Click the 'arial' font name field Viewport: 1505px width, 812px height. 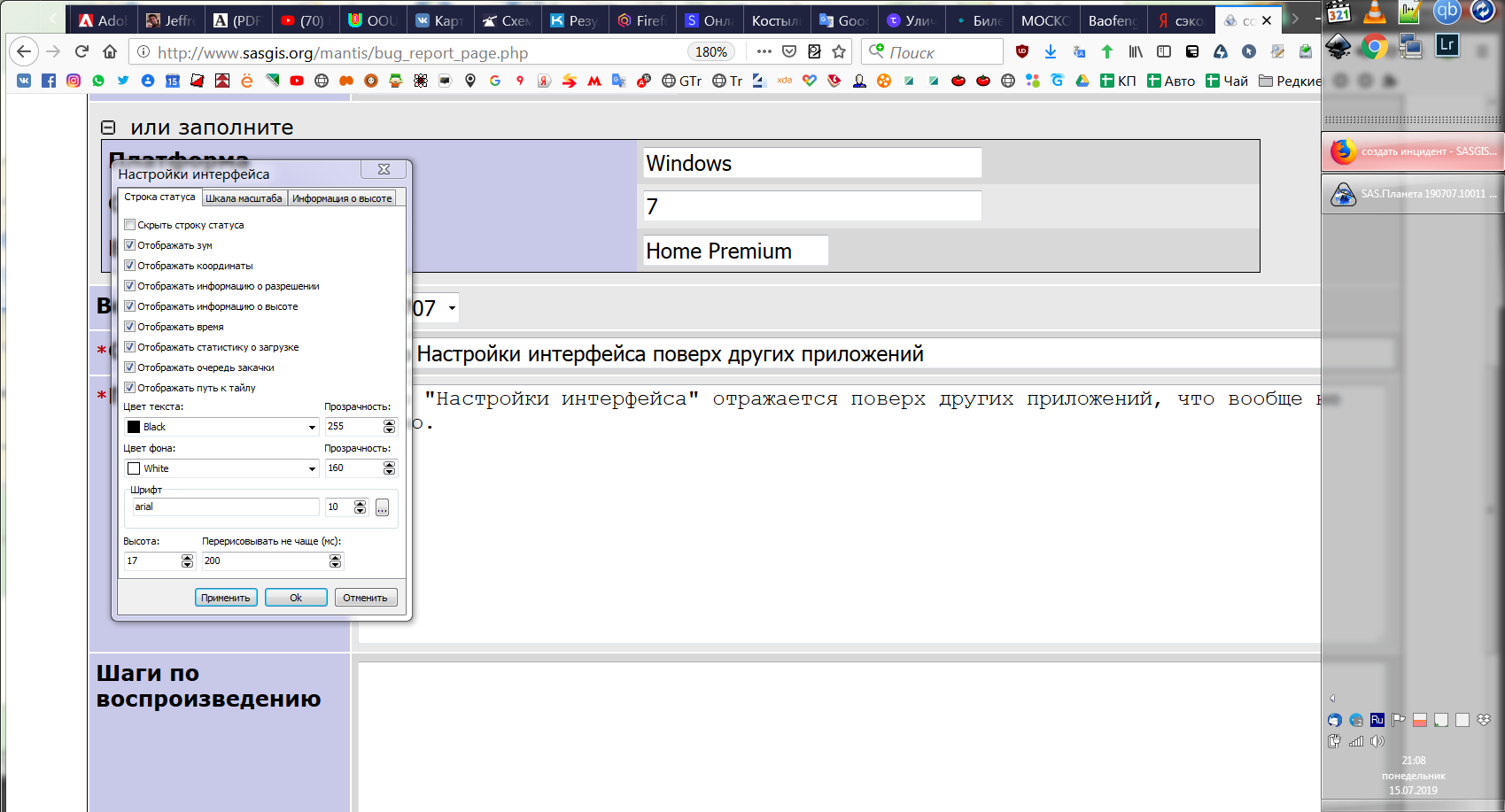coord(225,507)
